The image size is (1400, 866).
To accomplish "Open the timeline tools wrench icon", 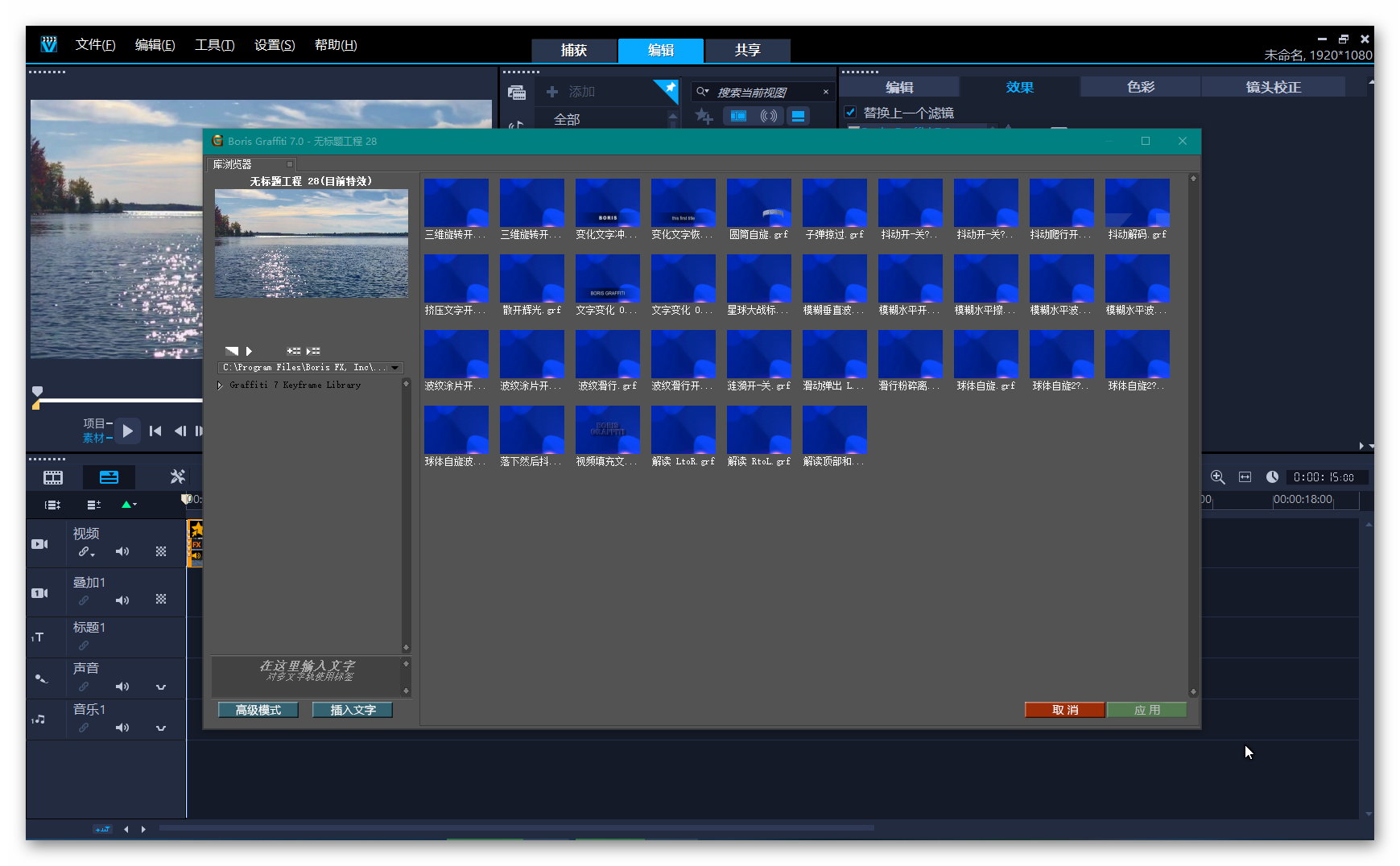I will point(178,477).
